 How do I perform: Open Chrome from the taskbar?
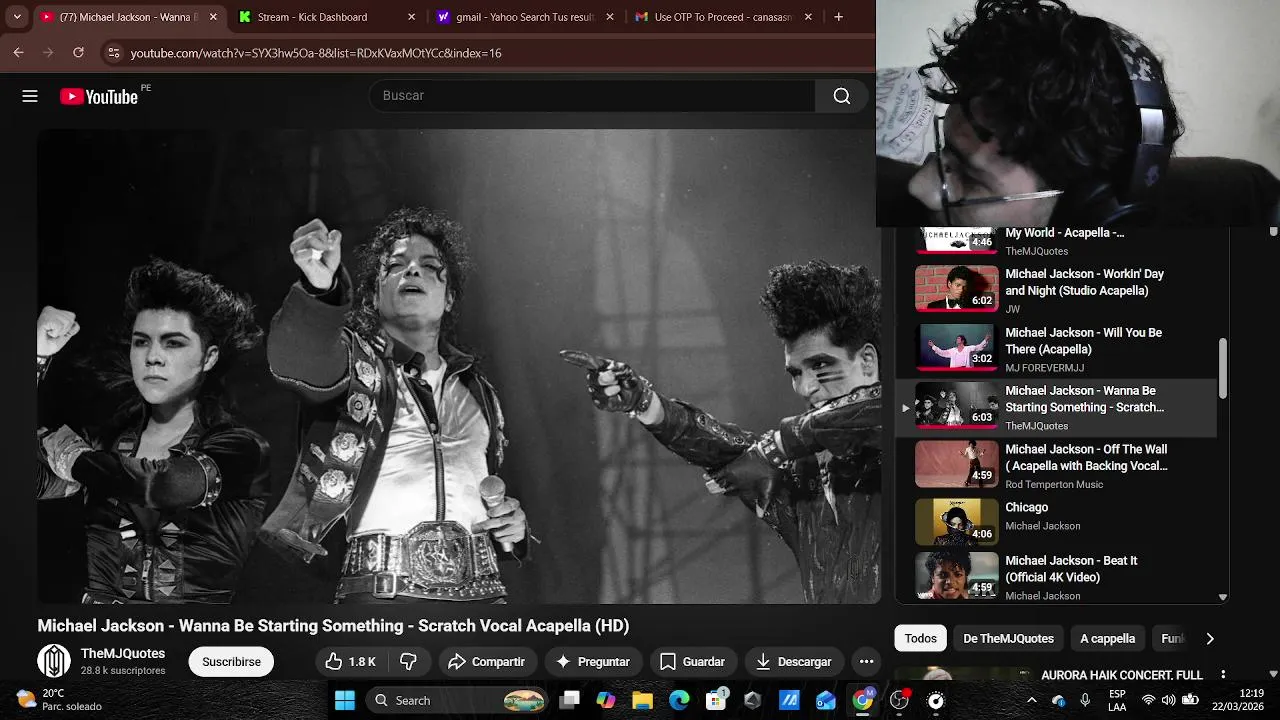[x=862, y=700]
